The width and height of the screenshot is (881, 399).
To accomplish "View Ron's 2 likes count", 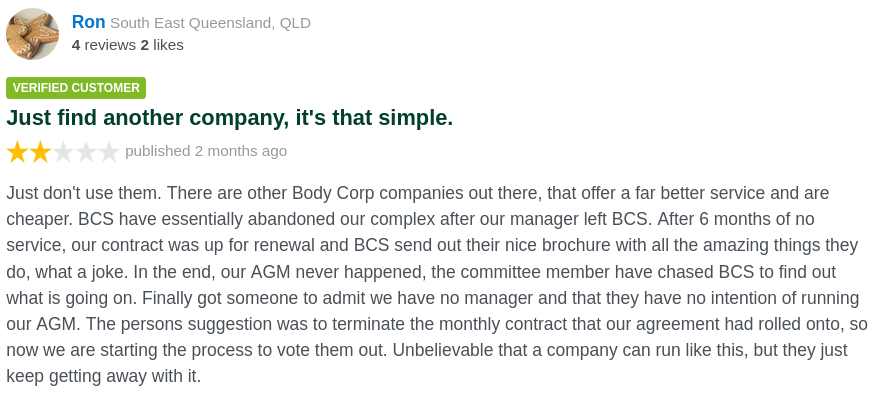I will (162, 45).
